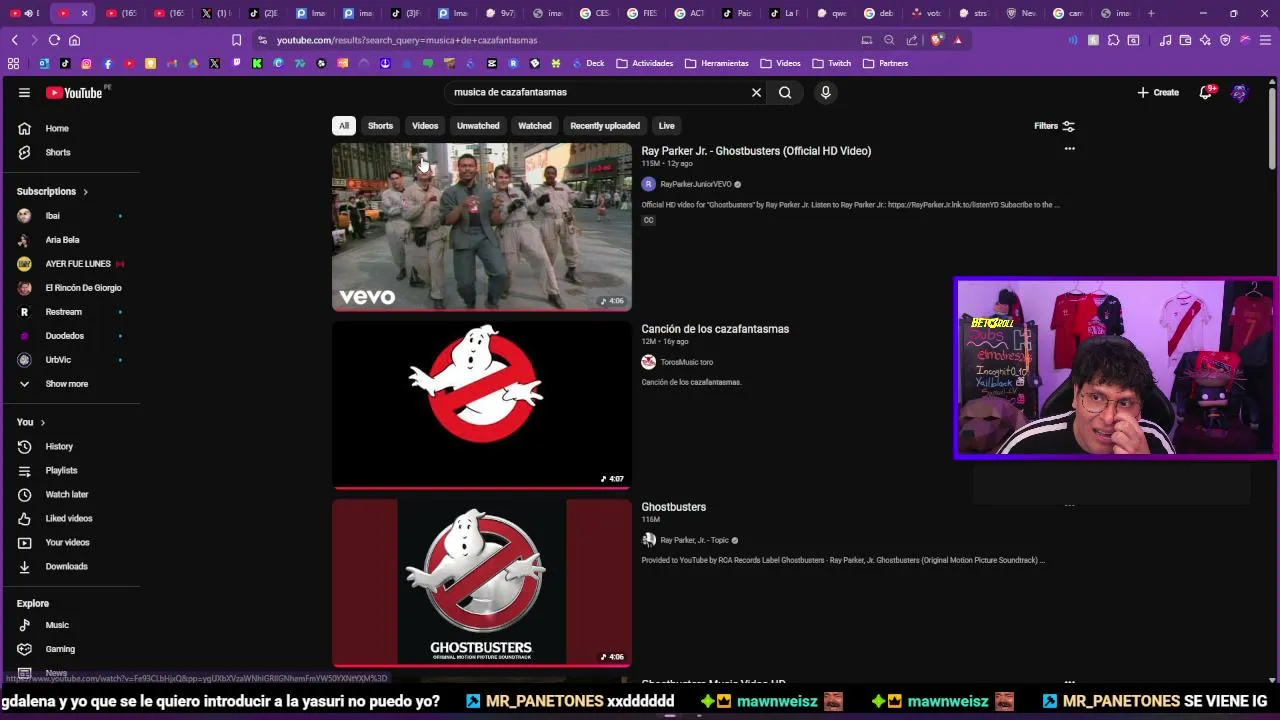
Task: Open the Brave Shields lion icon
Action: pyautogui.click(x=936, y=40)
